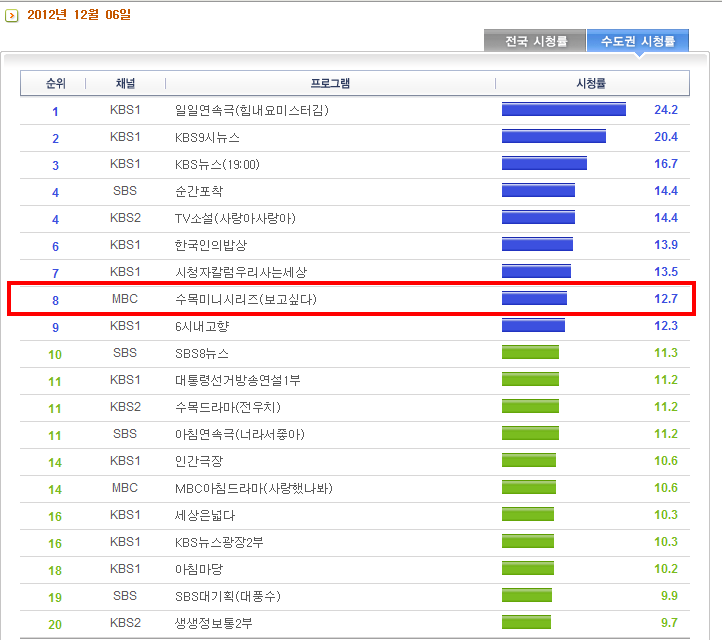The height and width of the screenshot is (640, 722).
Task: Click the 20.4 rating value
Action: coord(666,137)
